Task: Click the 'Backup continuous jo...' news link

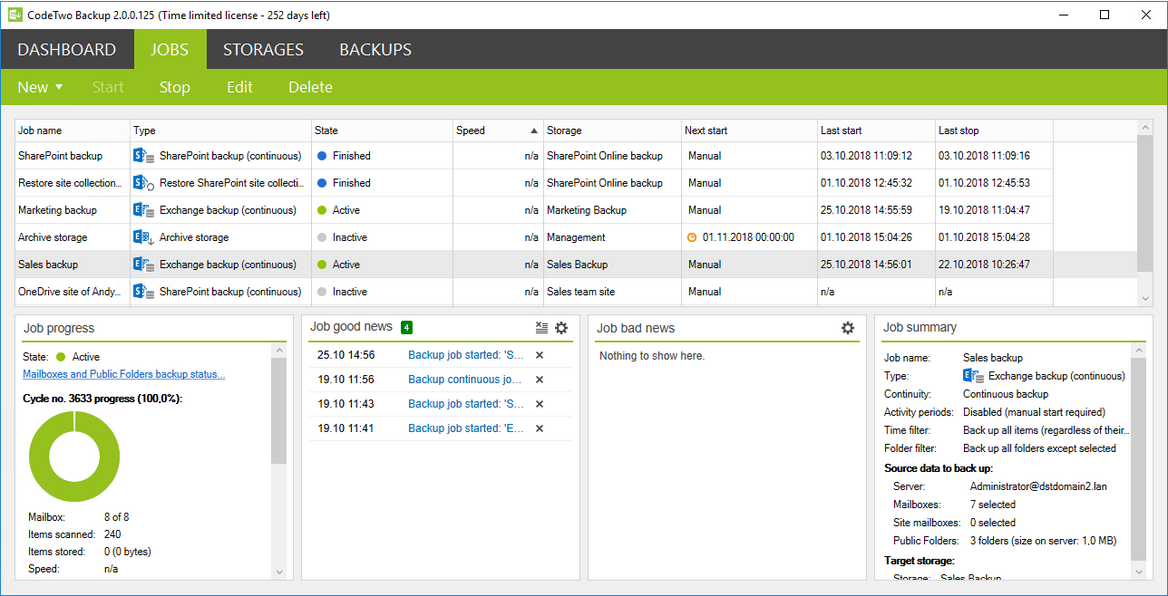Action: (x=465, y=379)
